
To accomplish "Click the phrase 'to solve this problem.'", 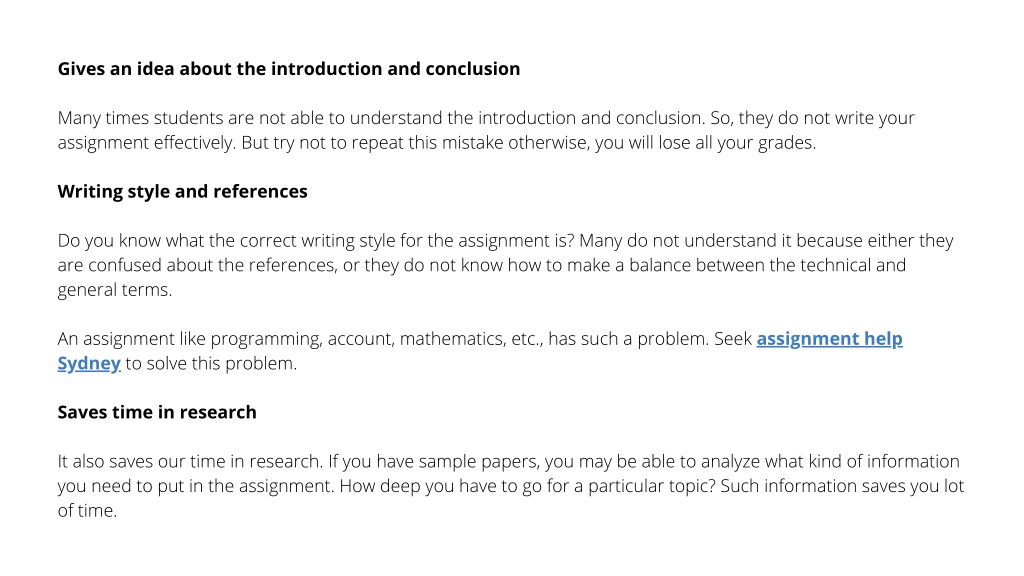I will tap(211, 364).
